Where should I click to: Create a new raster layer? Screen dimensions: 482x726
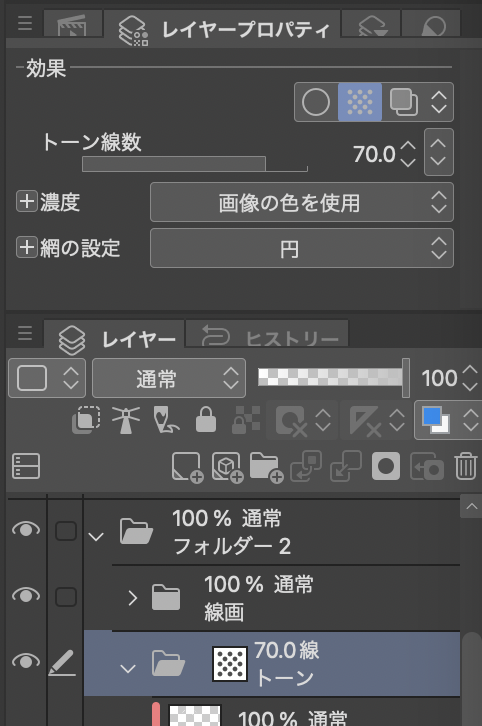point(187,467)
